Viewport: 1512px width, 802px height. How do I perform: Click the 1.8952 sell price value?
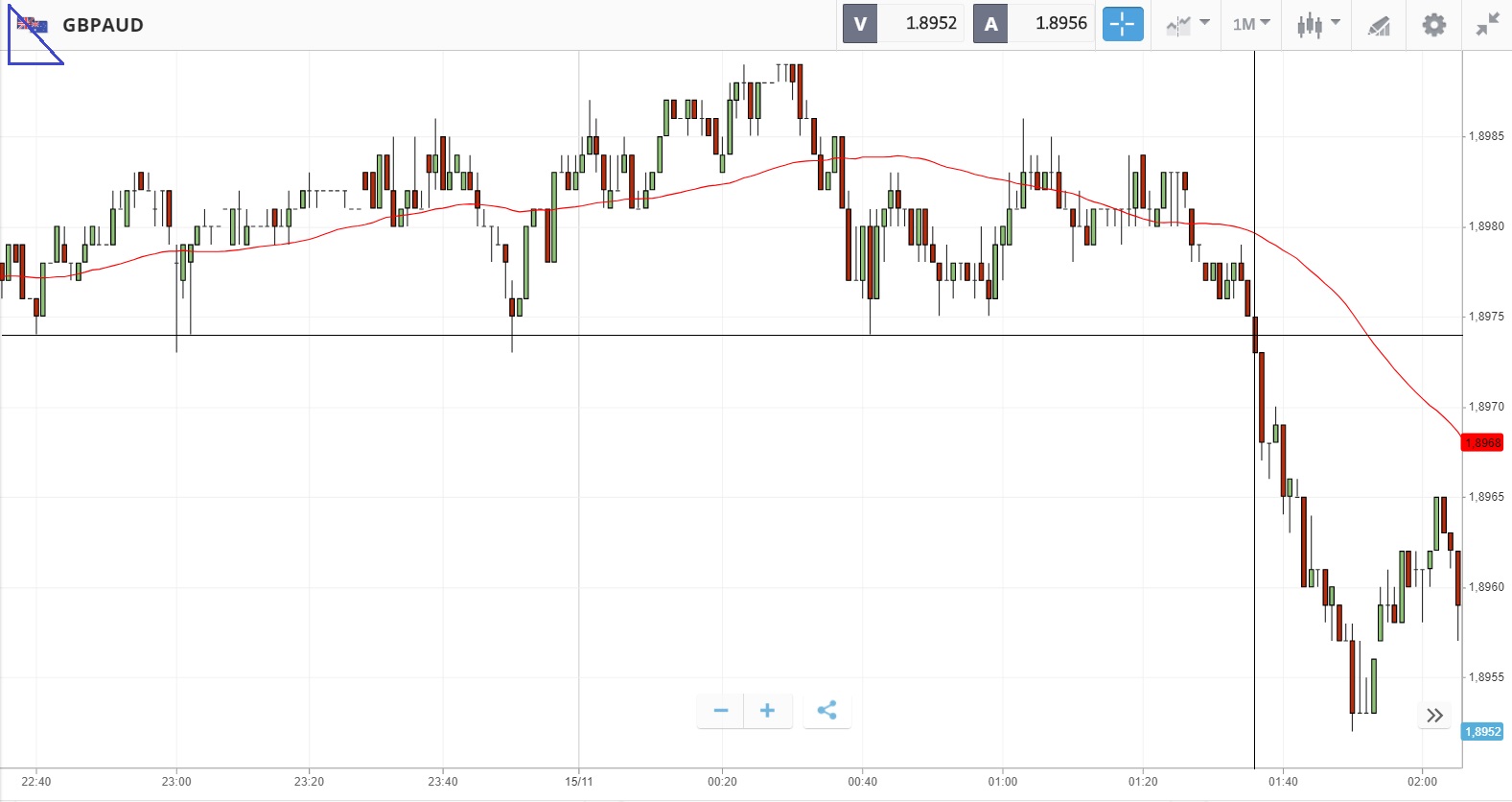click(x=931, y=24)
